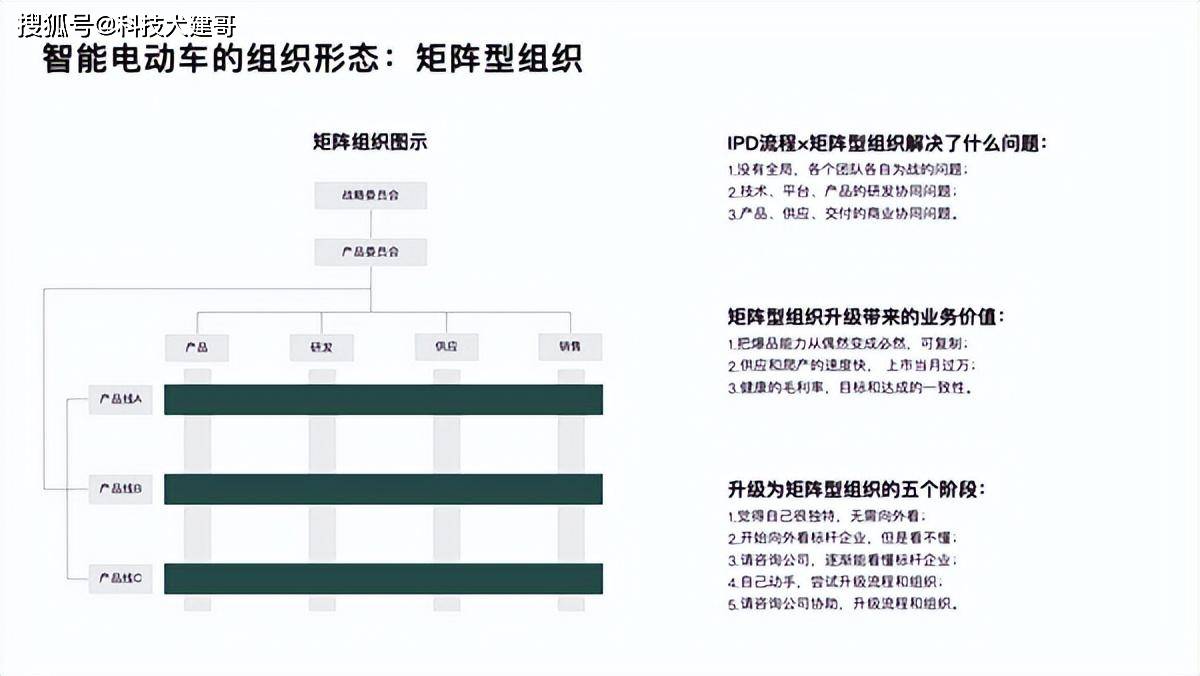The width and height of the screenshot is (1200, 676).
Task: Click the green bar for 产品线B
Action: point(383,489)
